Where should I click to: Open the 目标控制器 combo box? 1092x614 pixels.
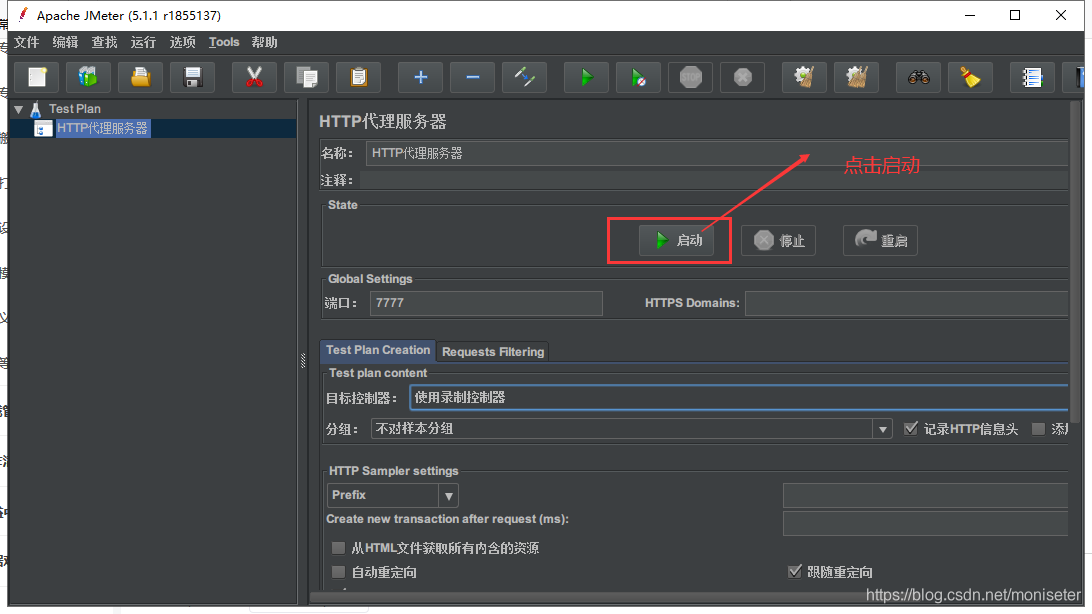click(739, 397)
